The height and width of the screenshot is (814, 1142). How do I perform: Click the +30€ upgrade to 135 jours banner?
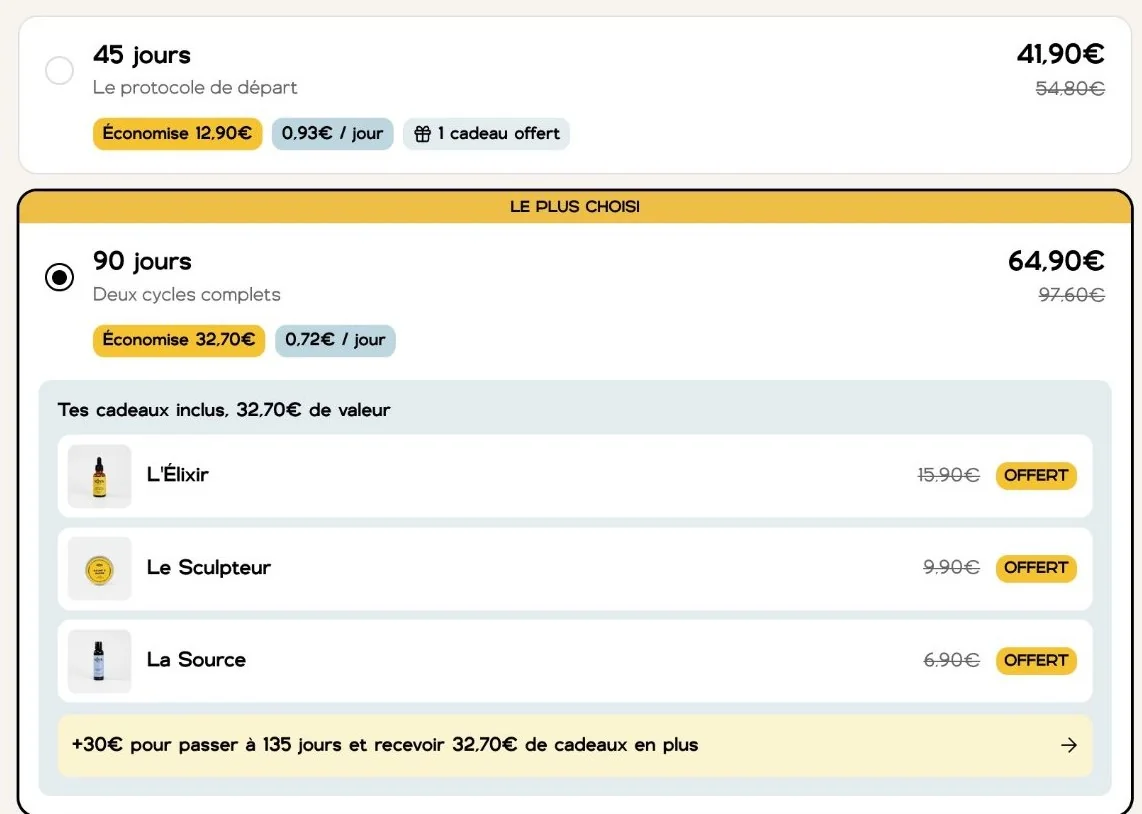(575, 745)
